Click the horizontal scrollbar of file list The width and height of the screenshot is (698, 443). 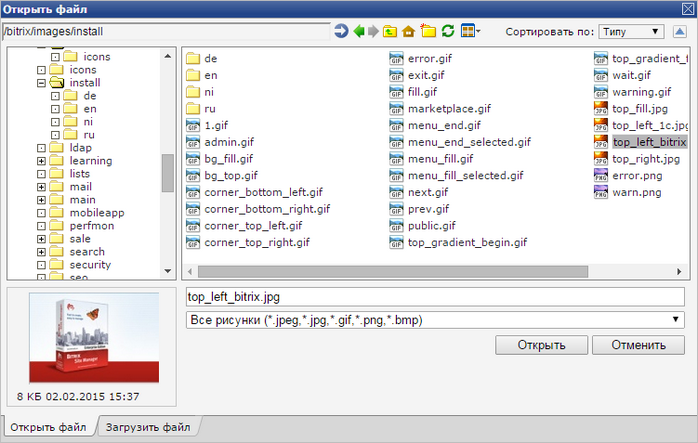[x=393, y=272]
